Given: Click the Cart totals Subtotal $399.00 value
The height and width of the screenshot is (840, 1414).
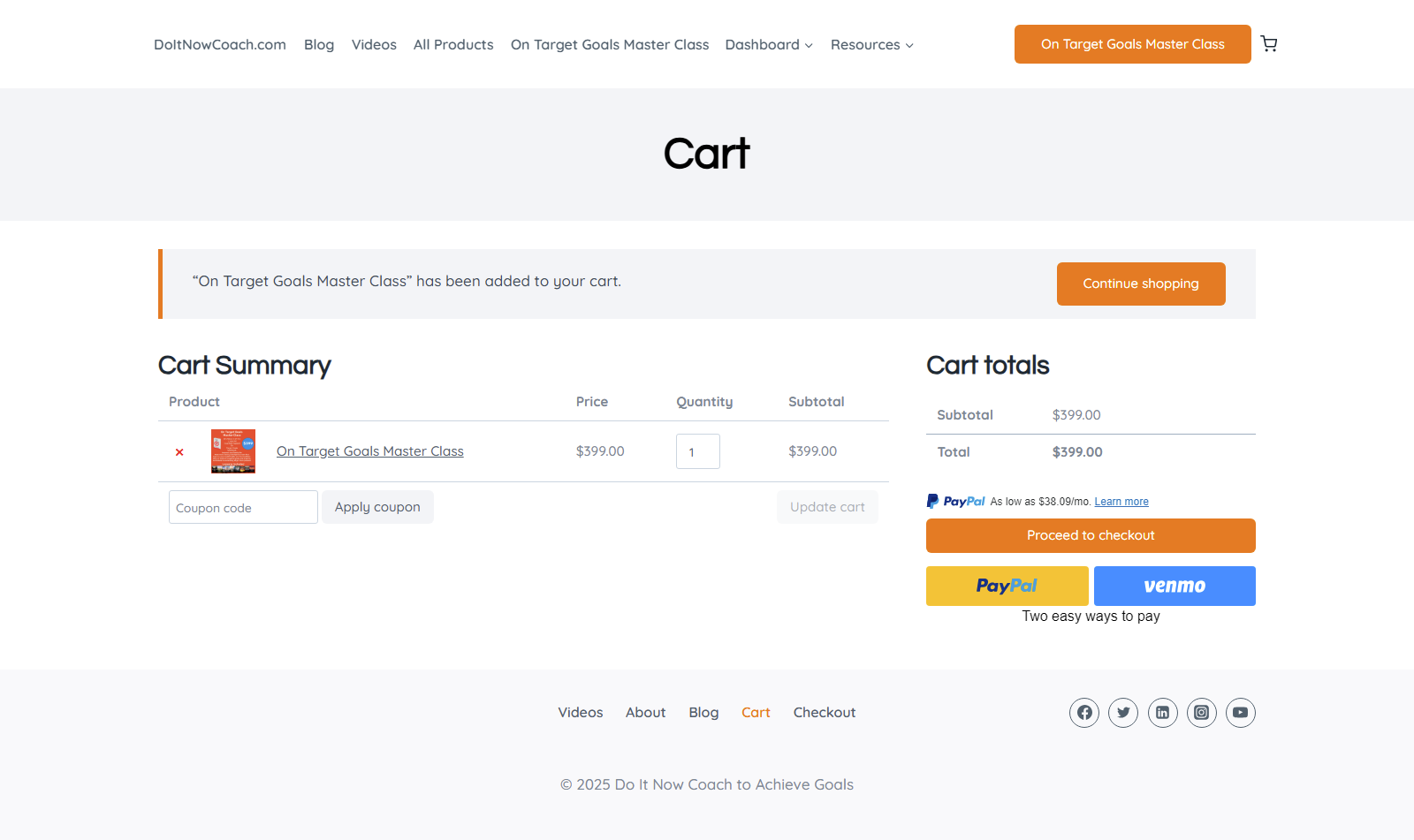Looking at the screenshot, I should point(1076,415).
